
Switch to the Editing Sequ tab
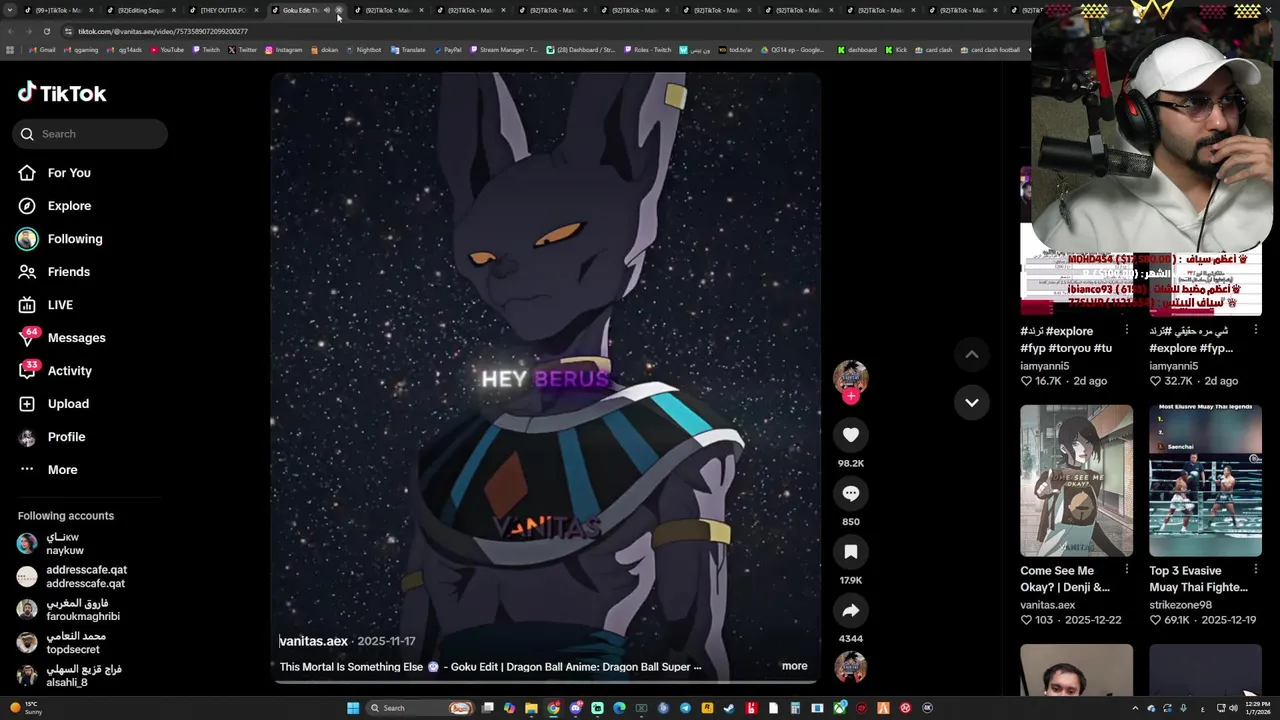coord(140,10)
